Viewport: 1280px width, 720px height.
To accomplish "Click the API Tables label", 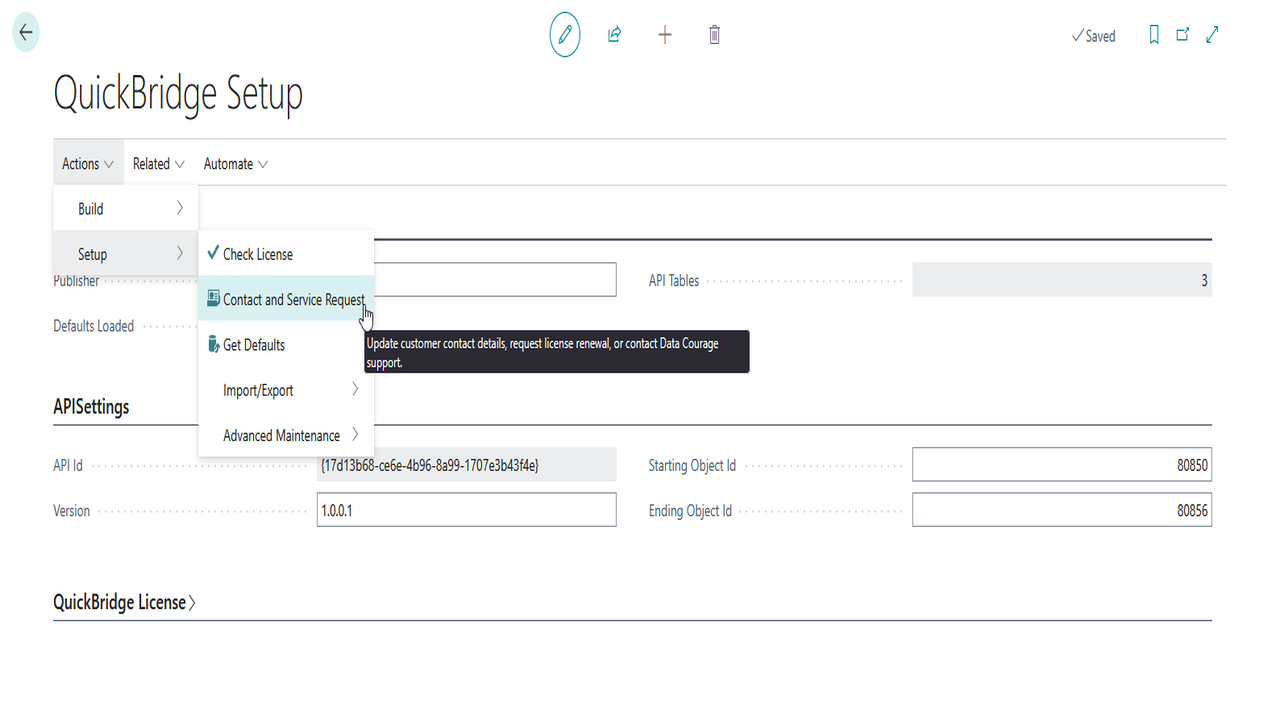I will click(674, 281).
